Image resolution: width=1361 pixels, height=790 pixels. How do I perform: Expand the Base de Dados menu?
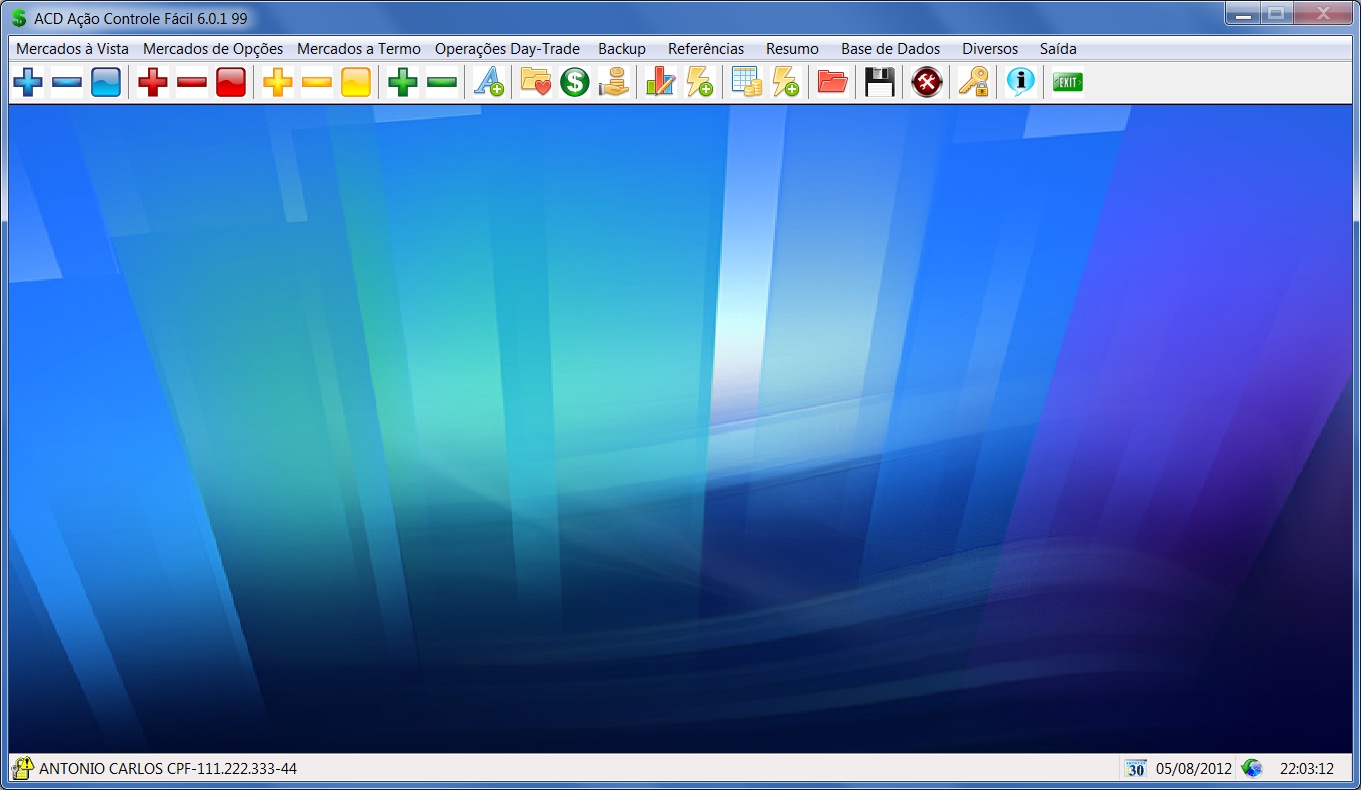click(890, 48)
